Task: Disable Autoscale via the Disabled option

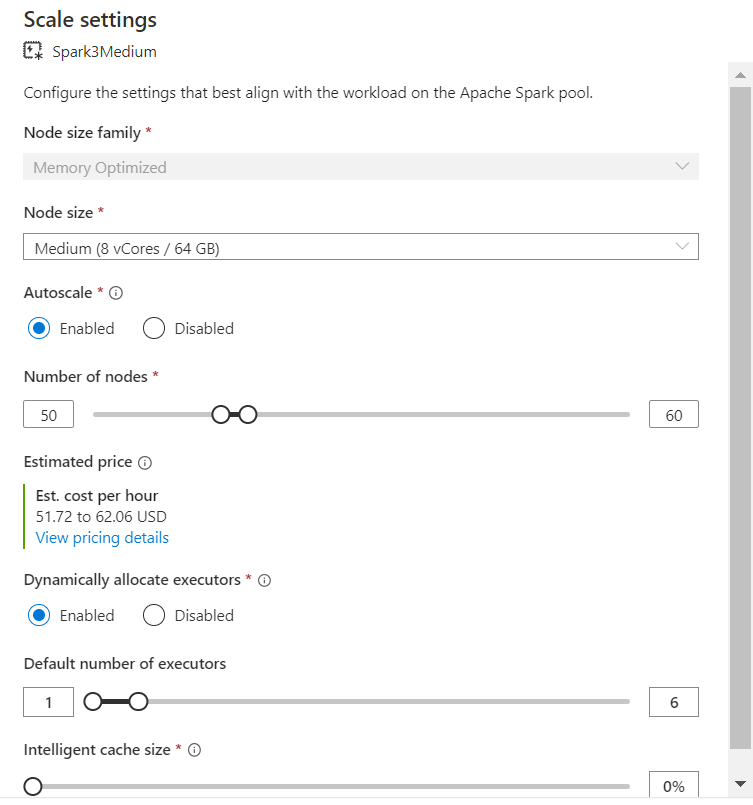Action: pos(153,328)
